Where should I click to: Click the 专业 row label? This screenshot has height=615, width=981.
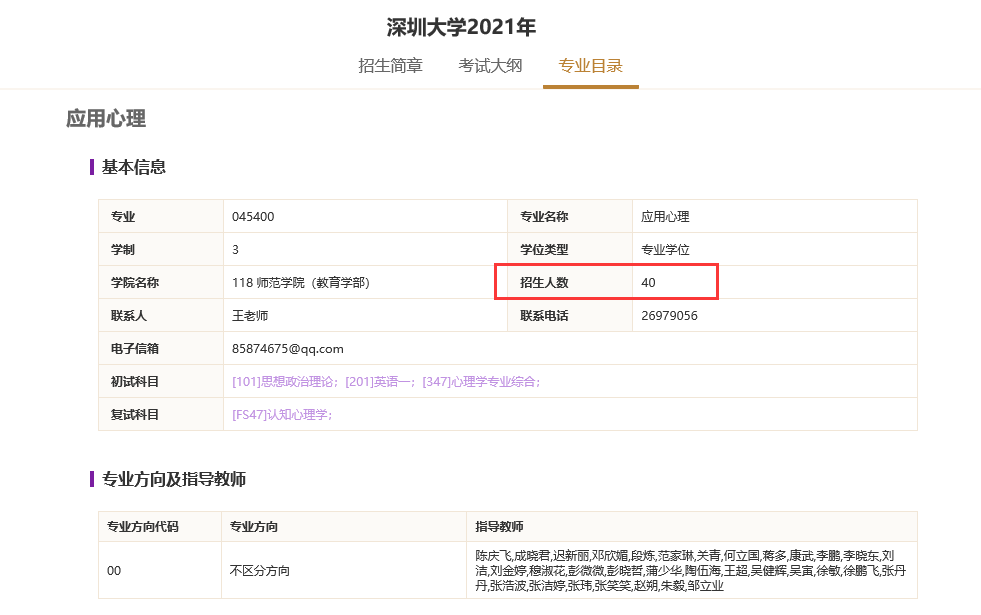(x=123, y=216)
